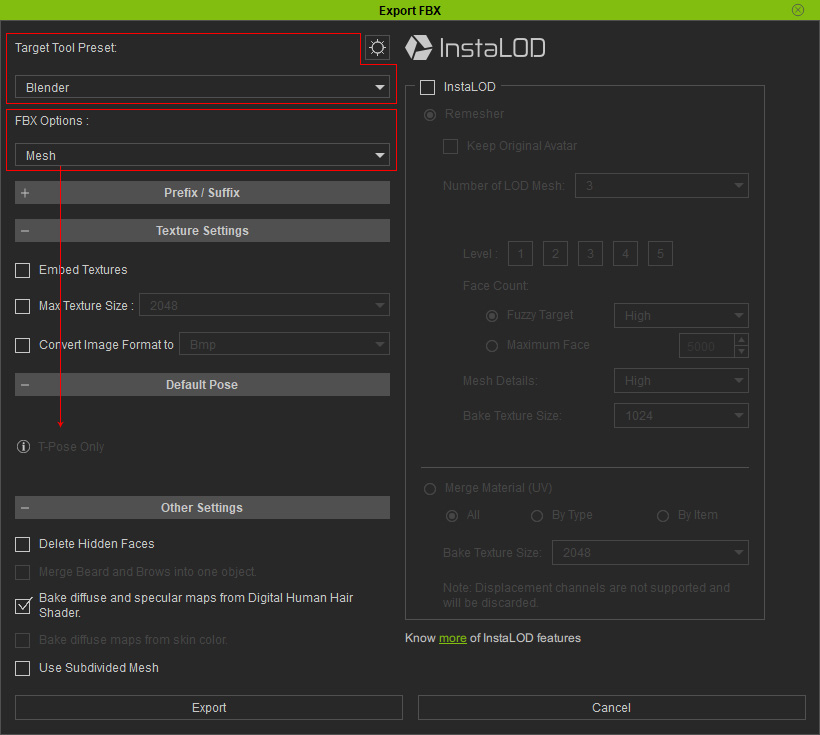Click the Export button
The image size is (820, 735).
(209, 708)
